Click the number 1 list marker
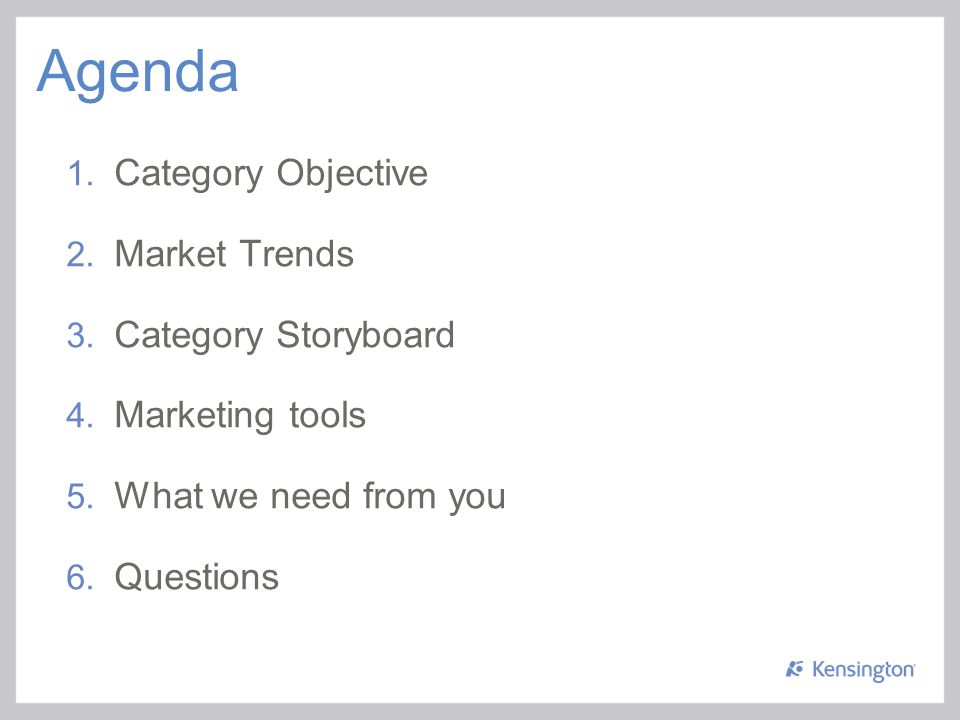Viewport: 960px width, 720px height. (x=80, y=173)
